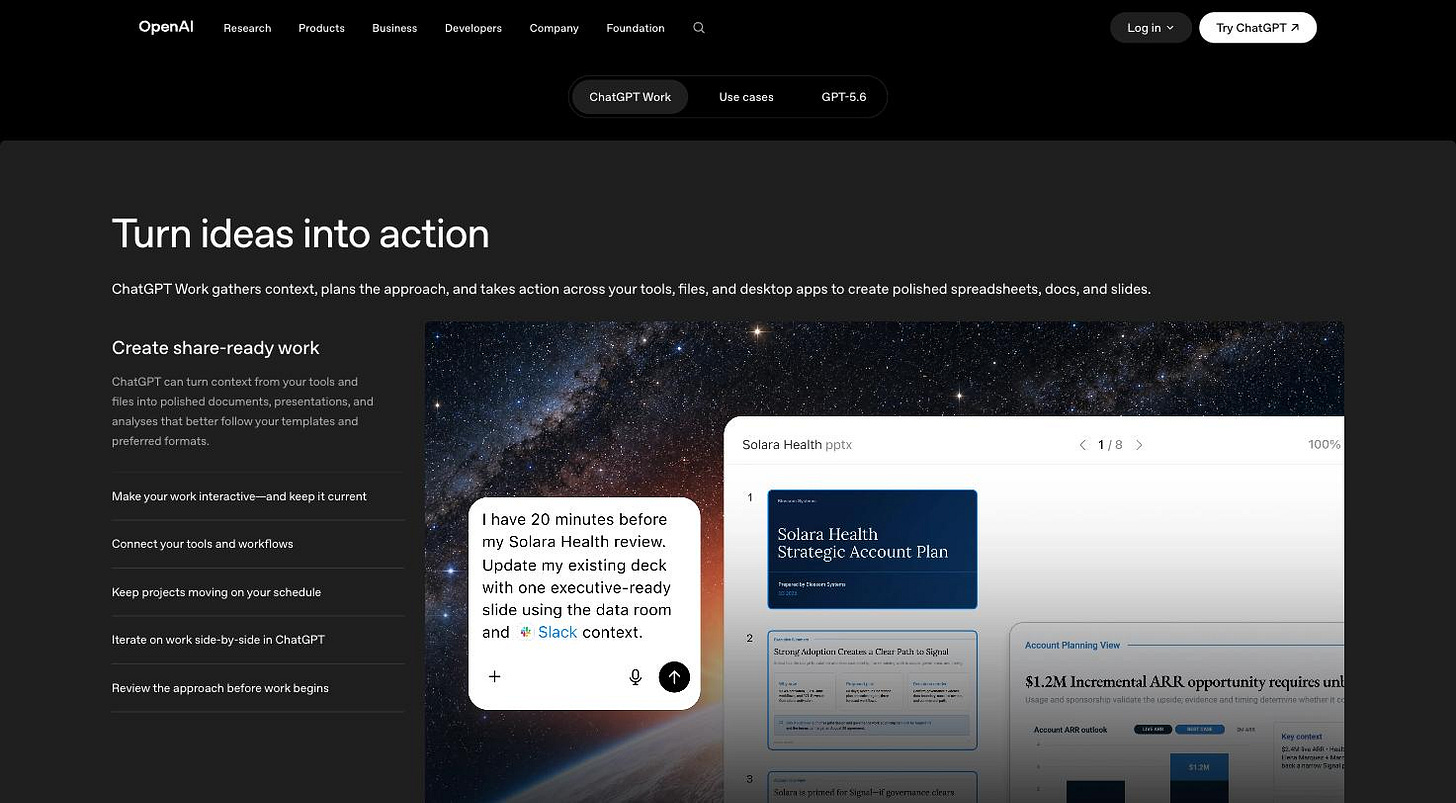Open the Business menu

click(395, 28)
